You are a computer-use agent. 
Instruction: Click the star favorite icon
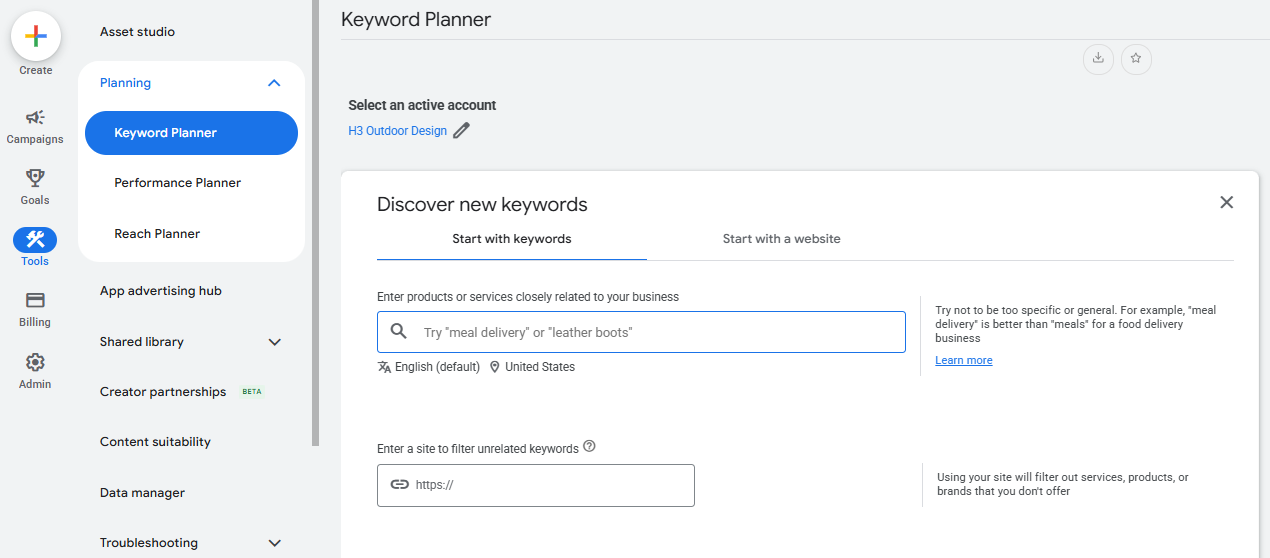[1136, 58]
